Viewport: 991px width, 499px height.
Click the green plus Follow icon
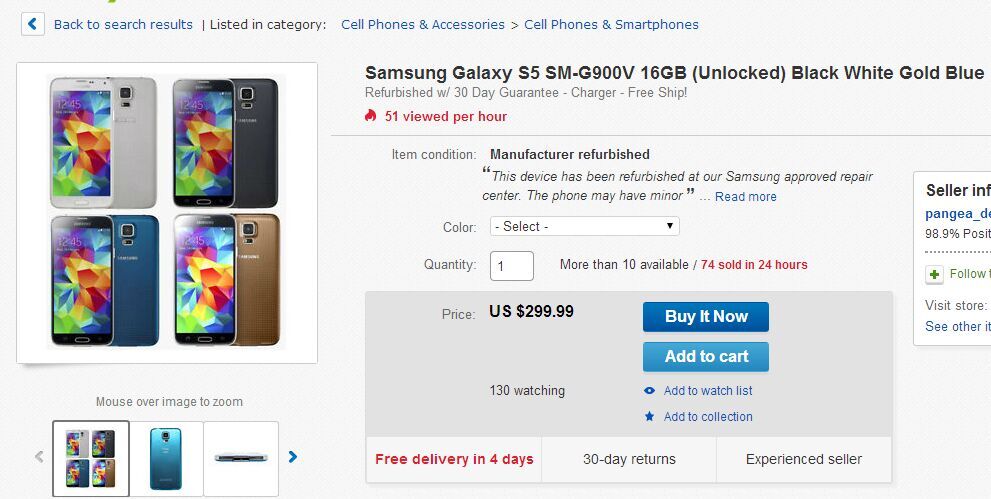pyautogui.click(x=934, y=274)
